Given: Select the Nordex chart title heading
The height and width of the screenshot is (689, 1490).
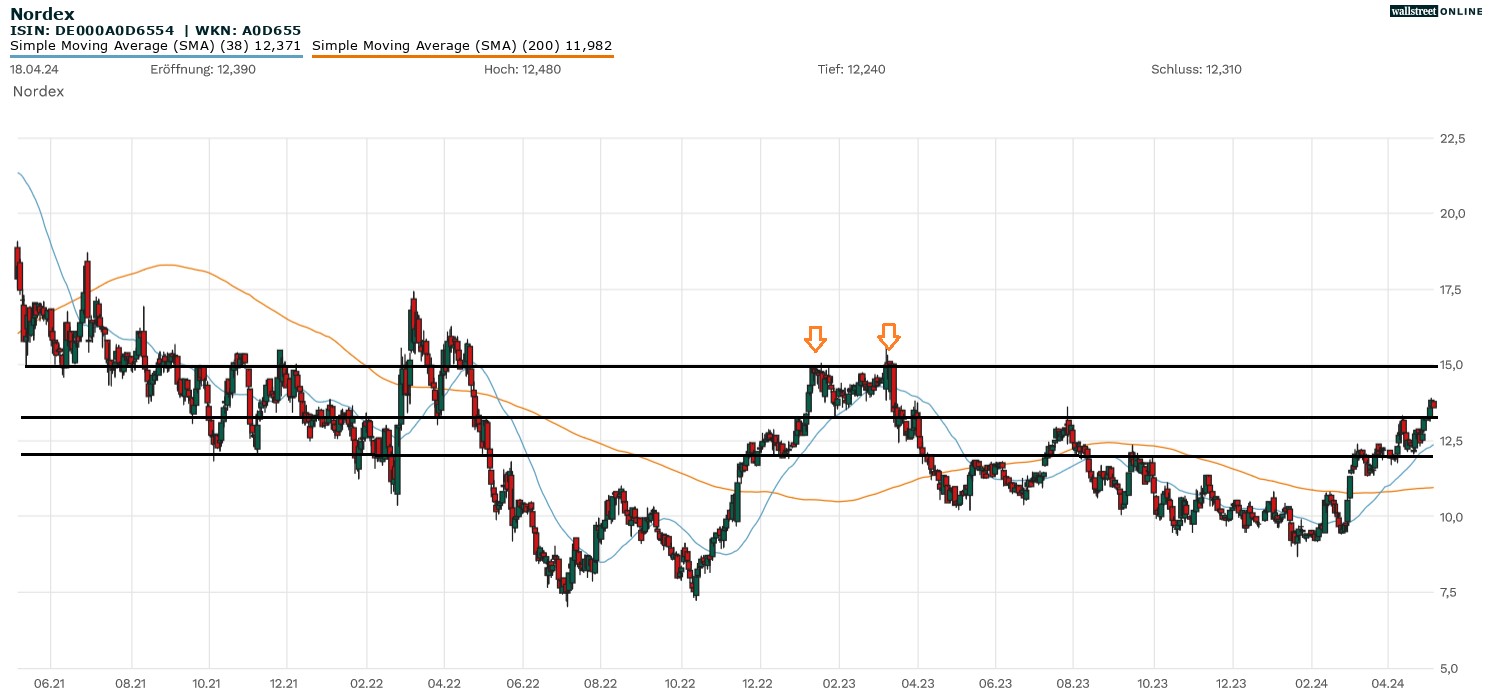Looking at the screenshot, I should coord(42,14).
